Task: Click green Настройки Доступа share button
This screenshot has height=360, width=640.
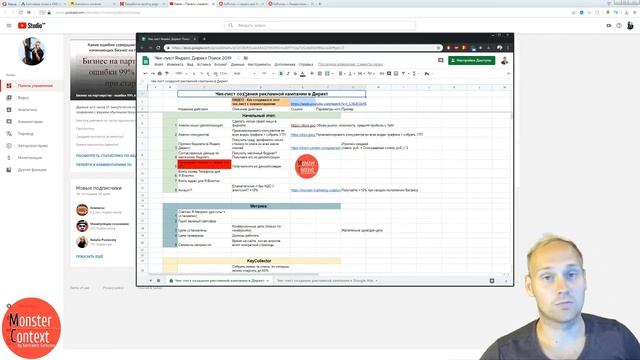Action: pos(471,60)
